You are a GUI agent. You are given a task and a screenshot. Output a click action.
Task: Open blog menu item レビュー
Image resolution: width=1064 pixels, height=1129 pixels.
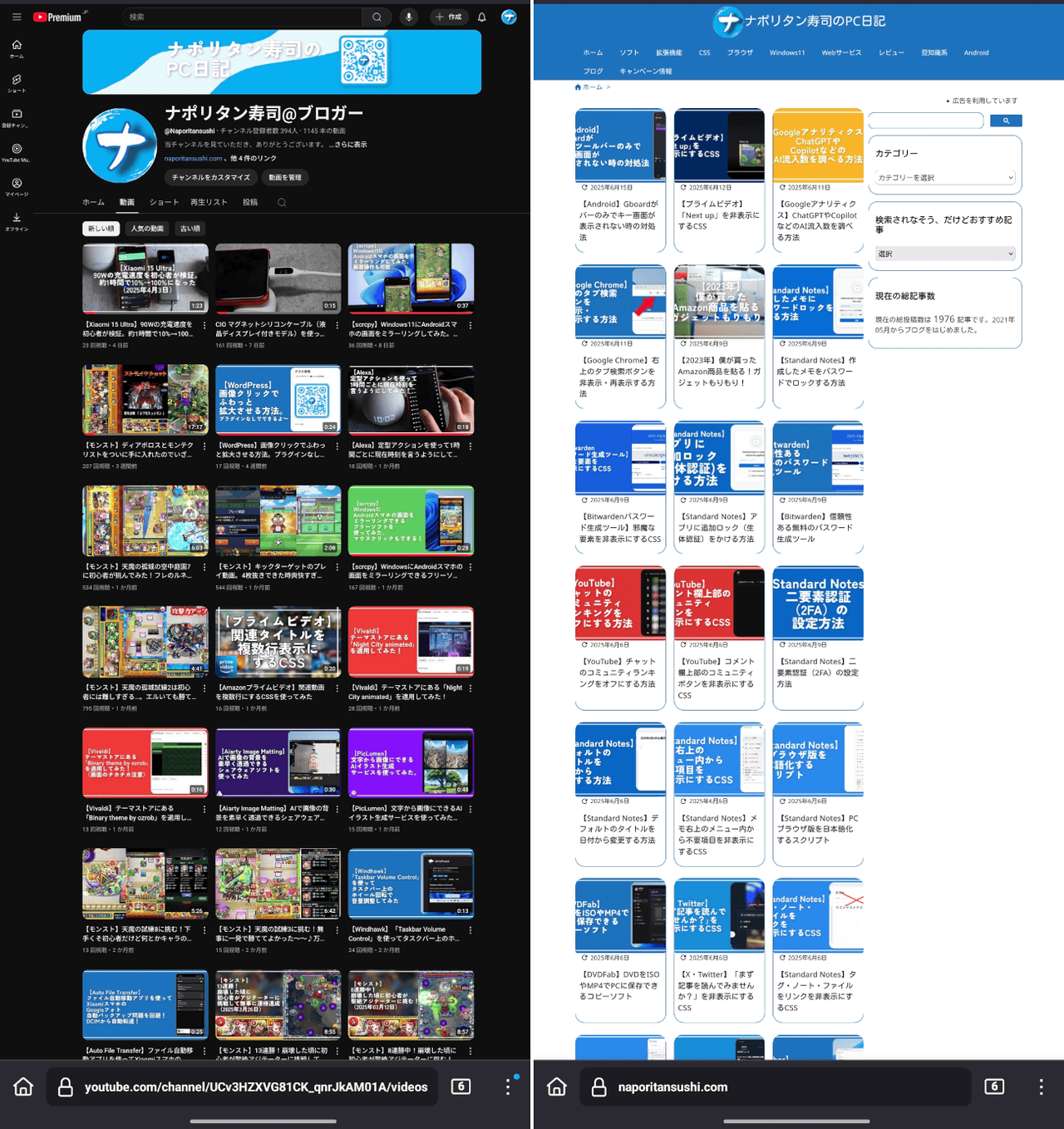891,52
